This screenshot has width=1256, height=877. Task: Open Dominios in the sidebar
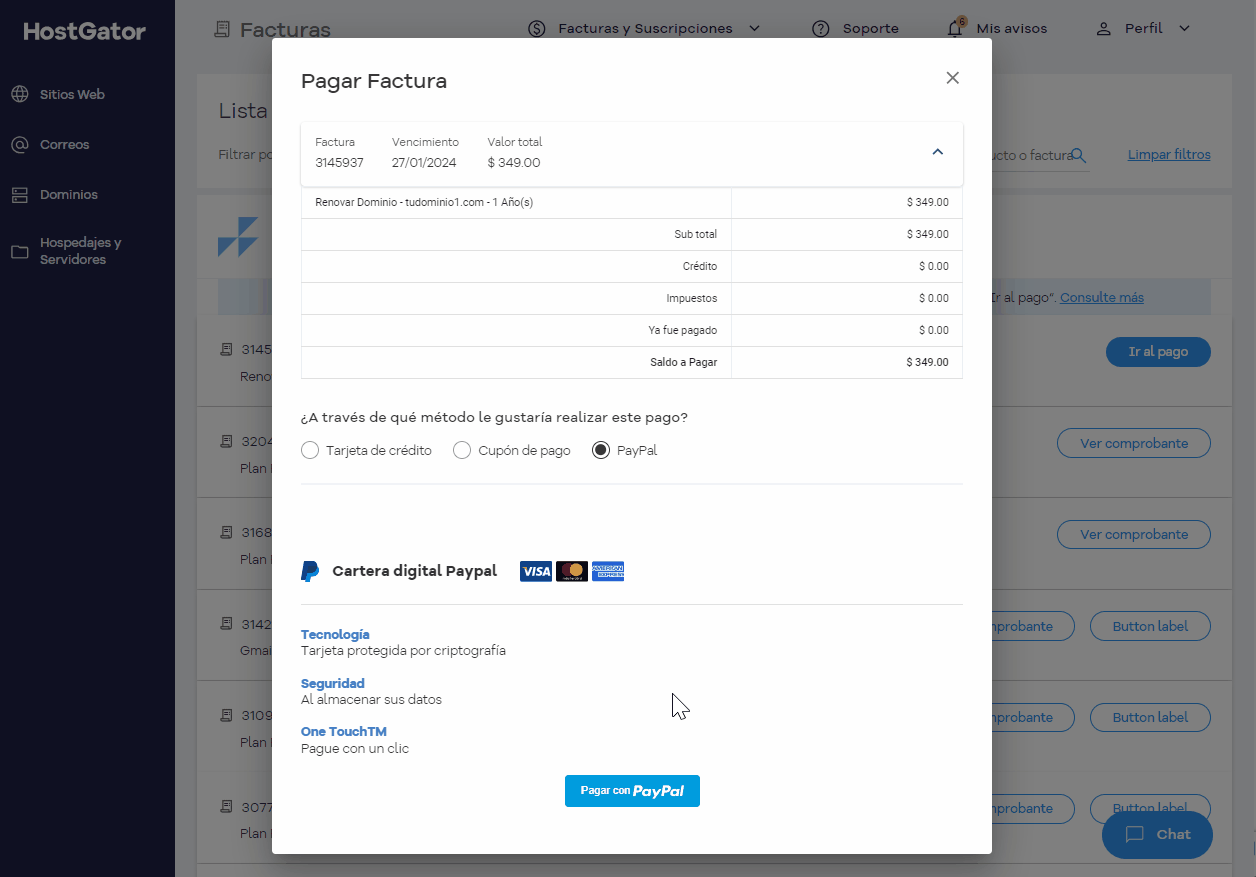[x=68, y=195]
